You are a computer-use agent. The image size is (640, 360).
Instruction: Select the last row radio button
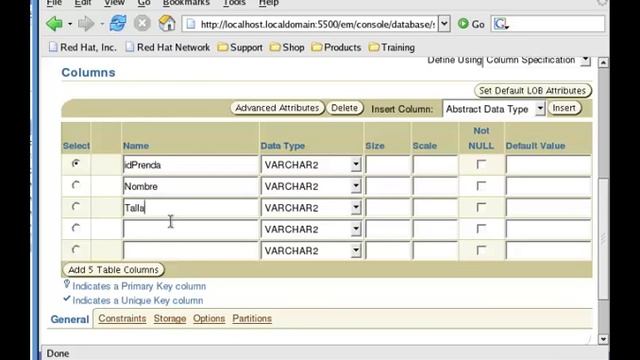(76, 249)
